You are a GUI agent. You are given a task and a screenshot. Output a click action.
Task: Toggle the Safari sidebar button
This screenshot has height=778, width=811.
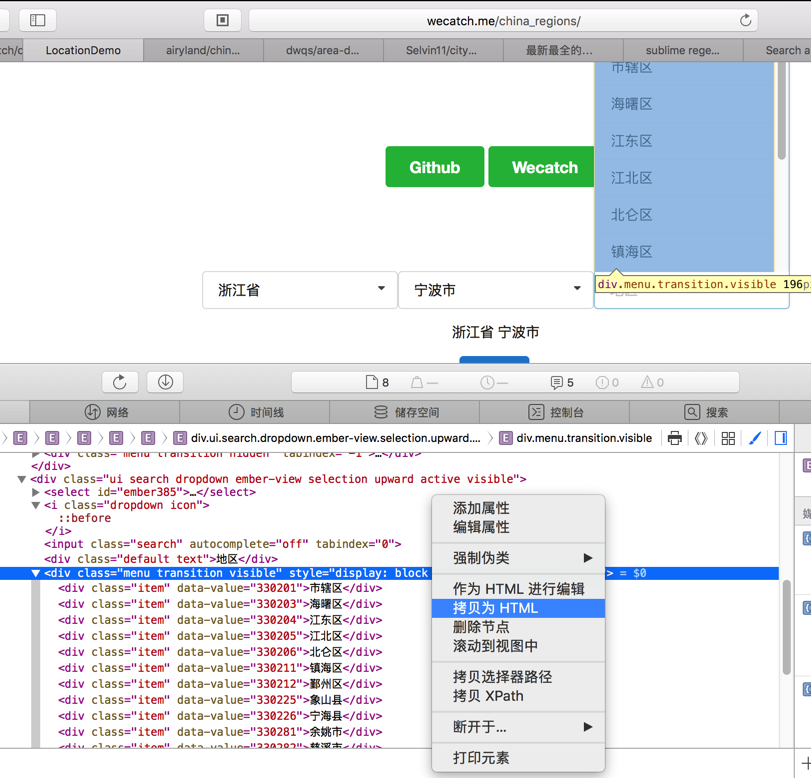pyautogui.click(x=37, y=20)
